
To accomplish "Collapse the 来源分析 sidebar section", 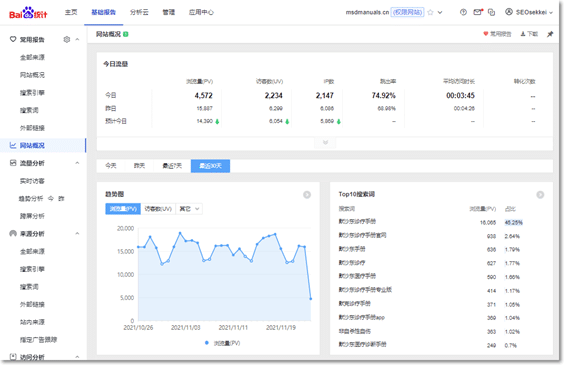I will click(x=77, y=234).
